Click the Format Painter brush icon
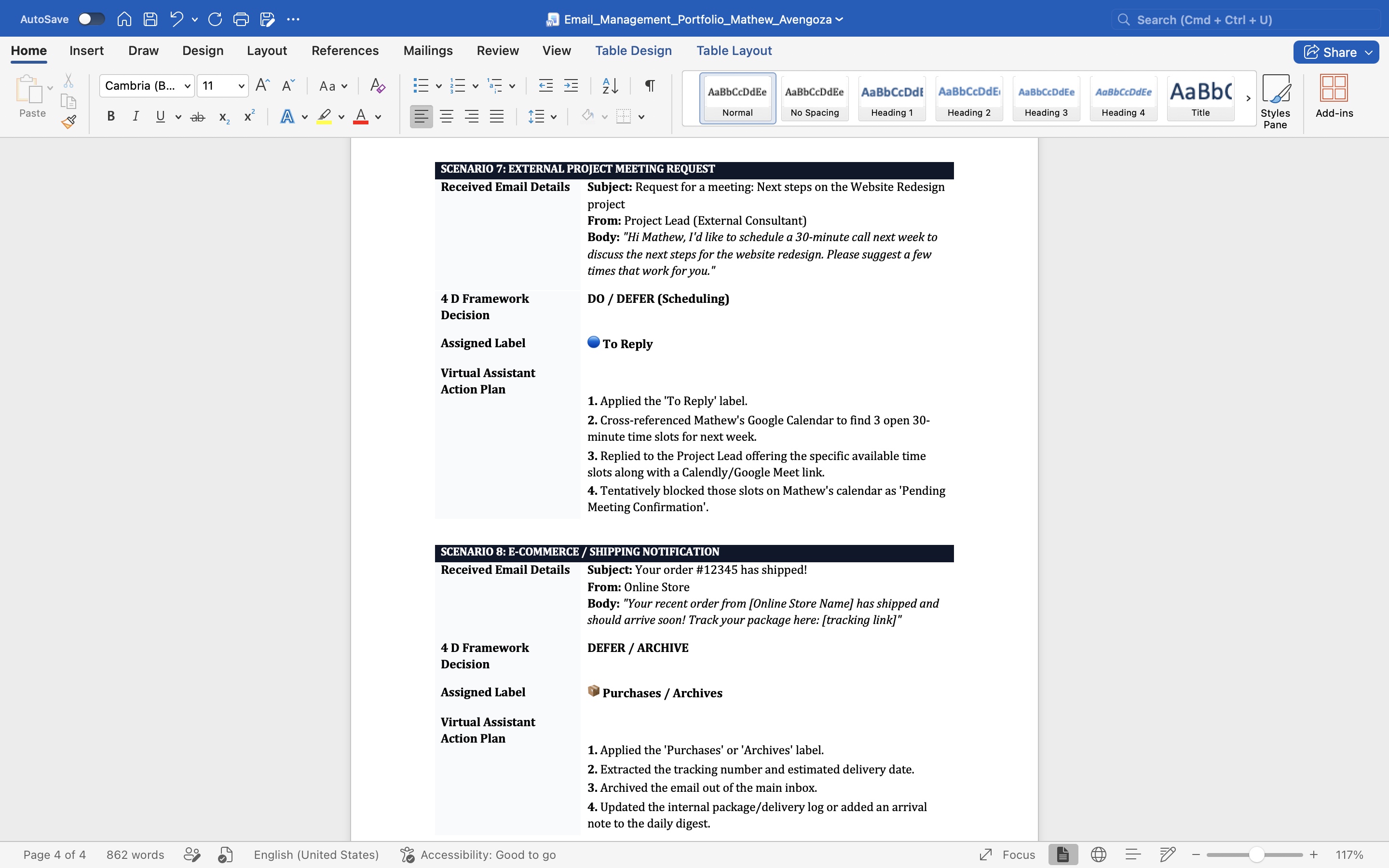Viewport: 1389px width, 868px height. (x=69, y=122)
